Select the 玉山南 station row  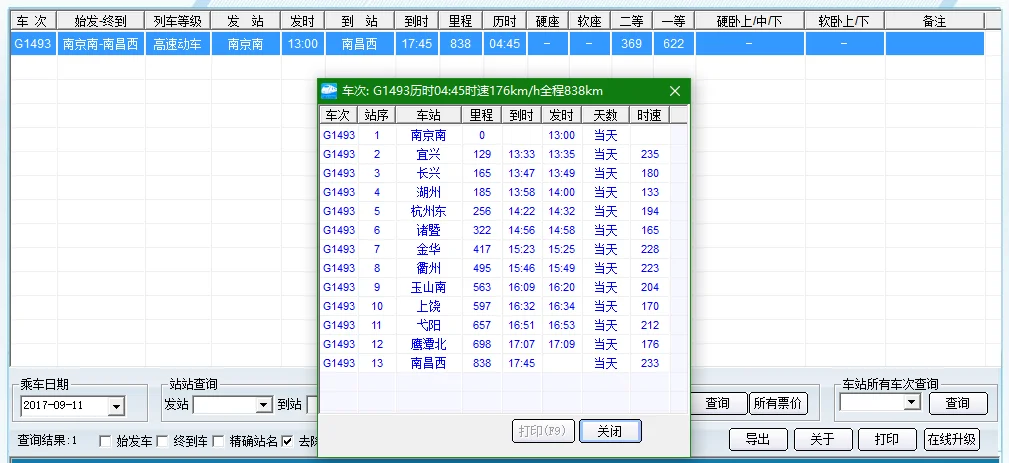pyautogui.click(x=495, y=287)
